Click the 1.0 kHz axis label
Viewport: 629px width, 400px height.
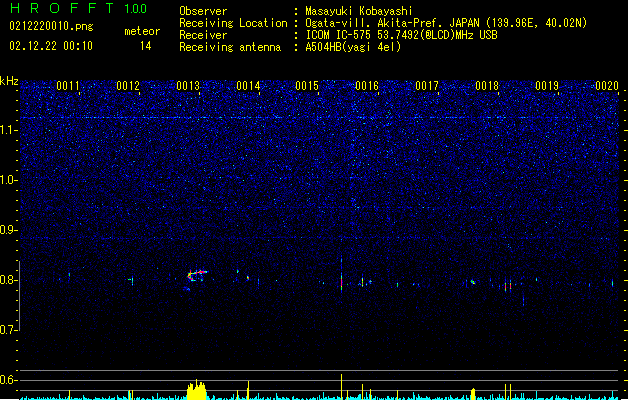click(x=9, y=180)
